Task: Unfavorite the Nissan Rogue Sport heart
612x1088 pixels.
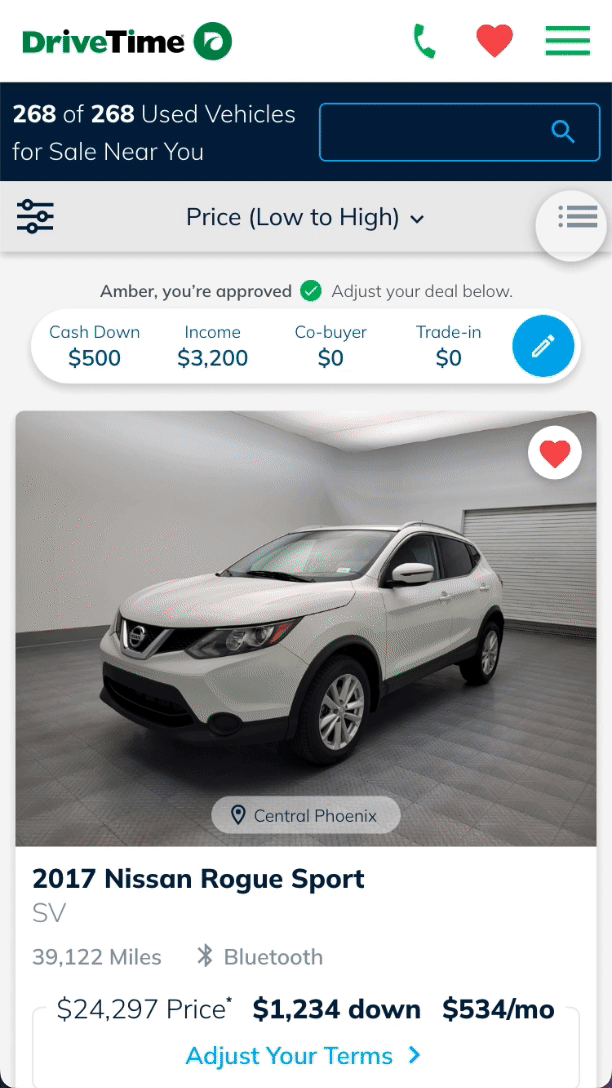Action: click(x=554, y=452)
